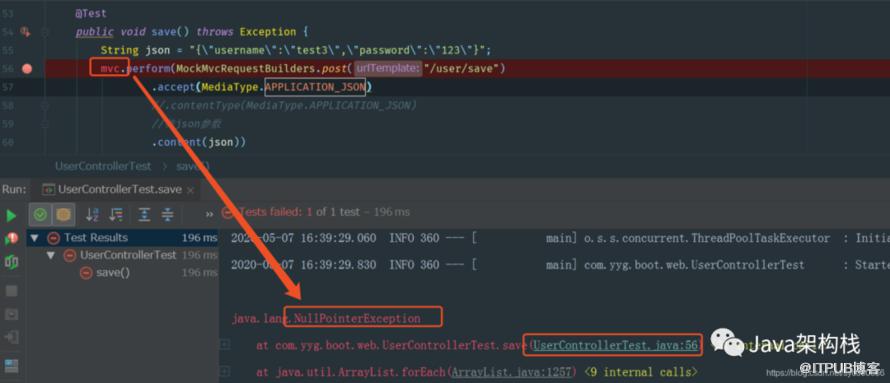Viewport: 890px width, 383px height.
Task: Show more toolbar actions double chevron
Action: [209, 214]
